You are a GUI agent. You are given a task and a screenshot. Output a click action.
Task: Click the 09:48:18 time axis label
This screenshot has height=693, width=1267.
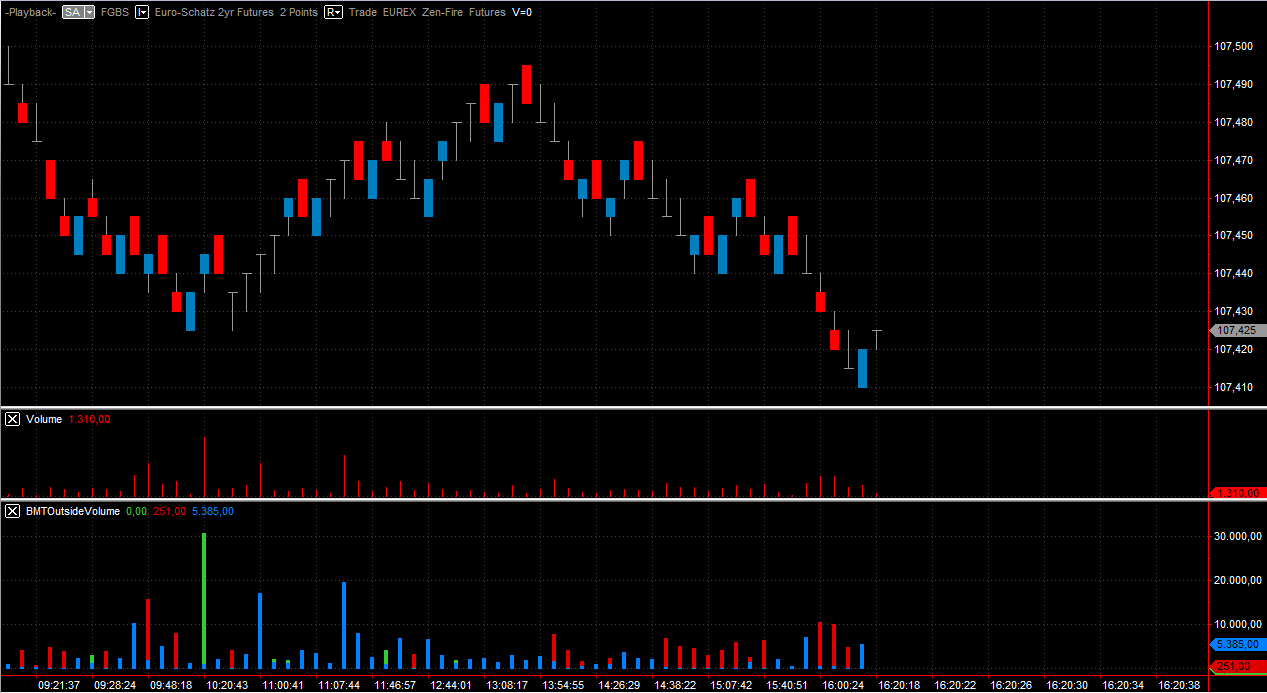(x=171, y=685)
